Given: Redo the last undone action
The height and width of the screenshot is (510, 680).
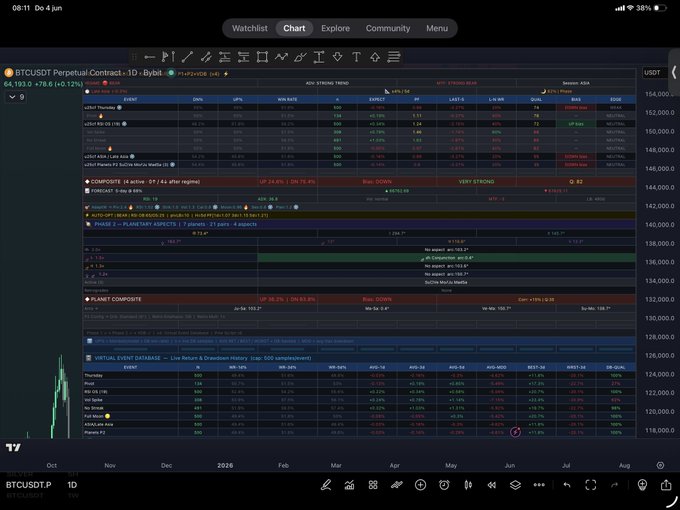Looking at the screenshot, I should point(615,485).
